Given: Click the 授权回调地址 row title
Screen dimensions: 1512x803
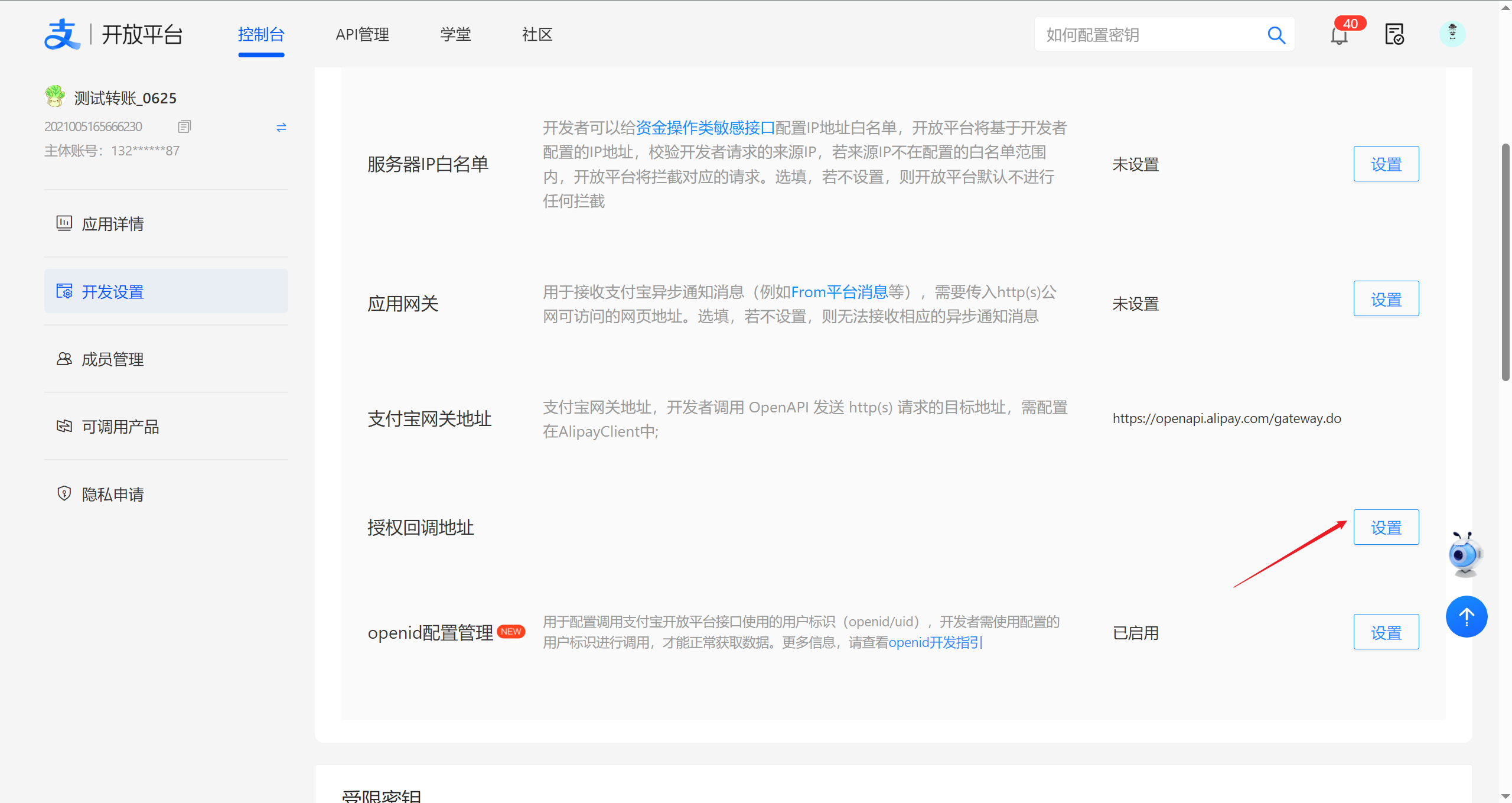Looking at the screenshot, I should [421, 527].
